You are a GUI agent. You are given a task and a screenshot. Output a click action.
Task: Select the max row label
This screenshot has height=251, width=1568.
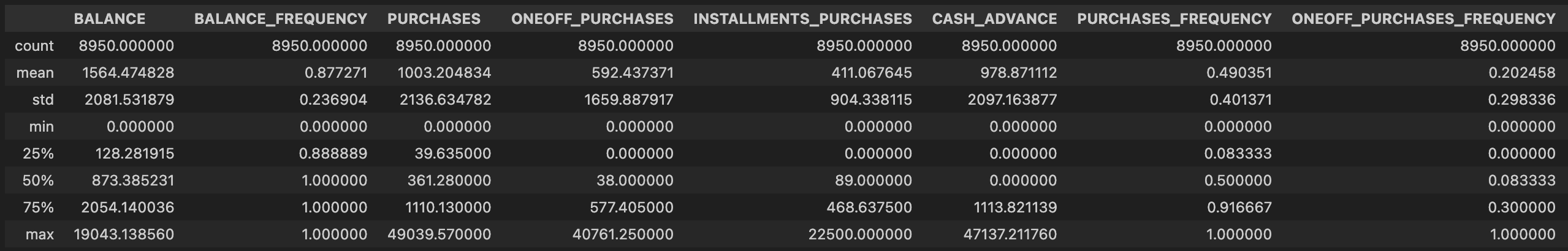point(40,234)
